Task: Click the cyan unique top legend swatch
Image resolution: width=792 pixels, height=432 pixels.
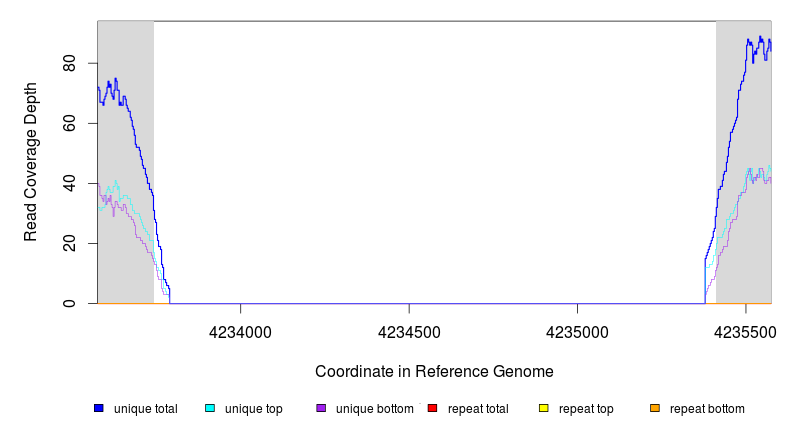Action: [210, 408]
